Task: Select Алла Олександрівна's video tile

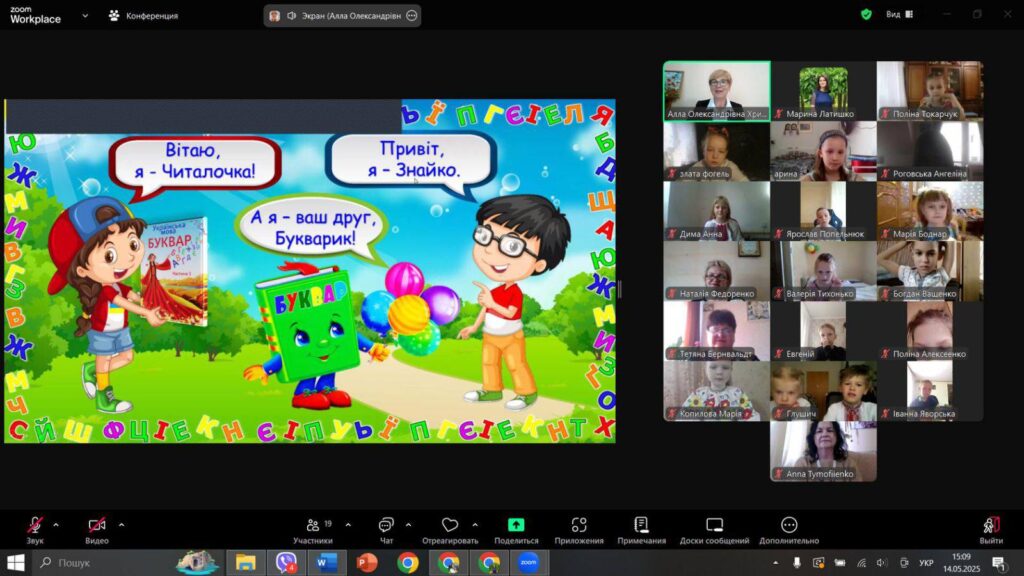Action: [x=717, y=91]
